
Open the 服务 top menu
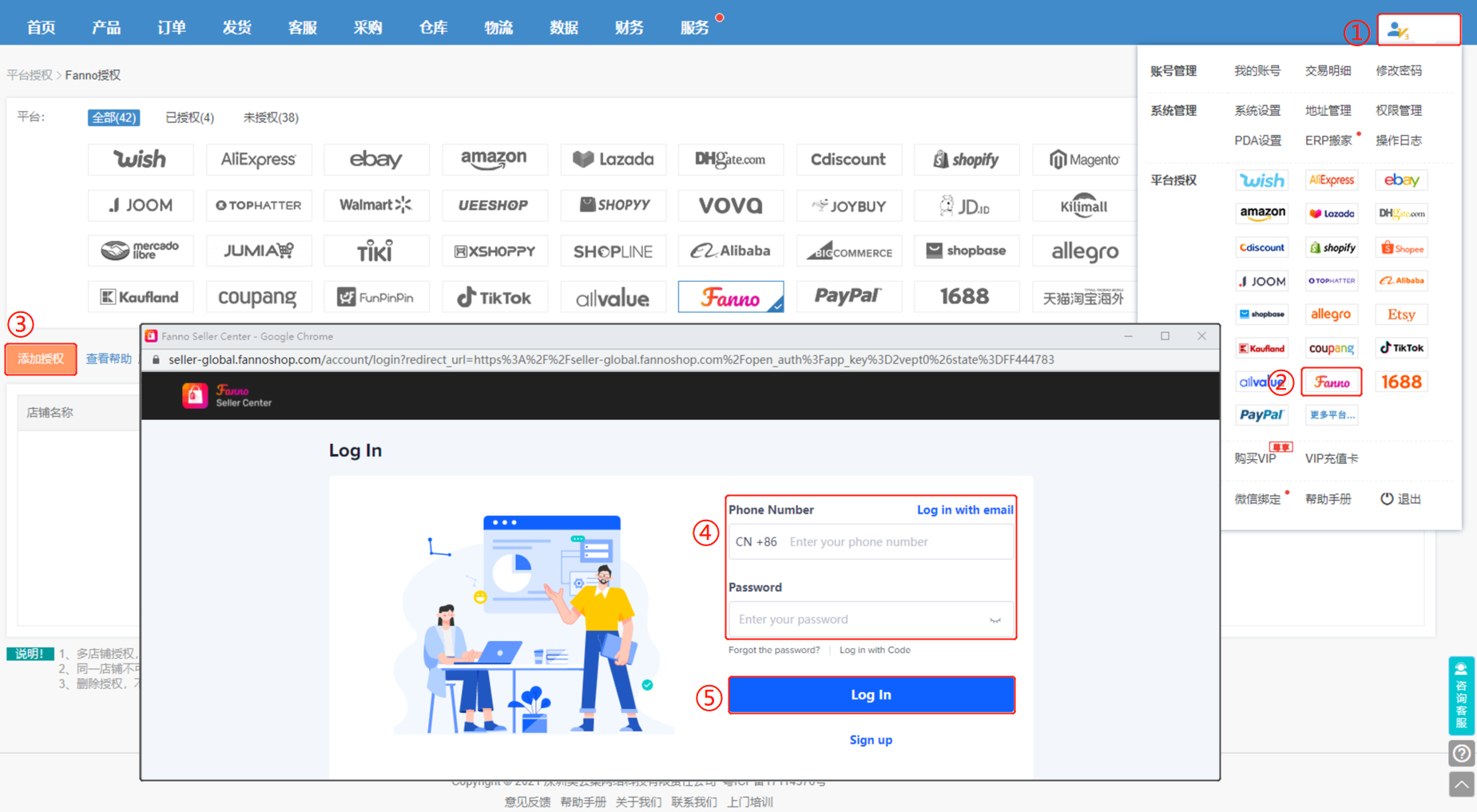pos(695,28)
